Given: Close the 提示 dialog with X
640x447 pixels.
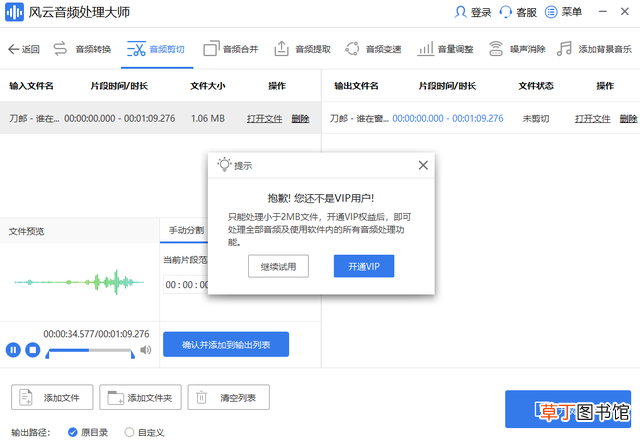Looking at the screenshot, I should (423, 165).
